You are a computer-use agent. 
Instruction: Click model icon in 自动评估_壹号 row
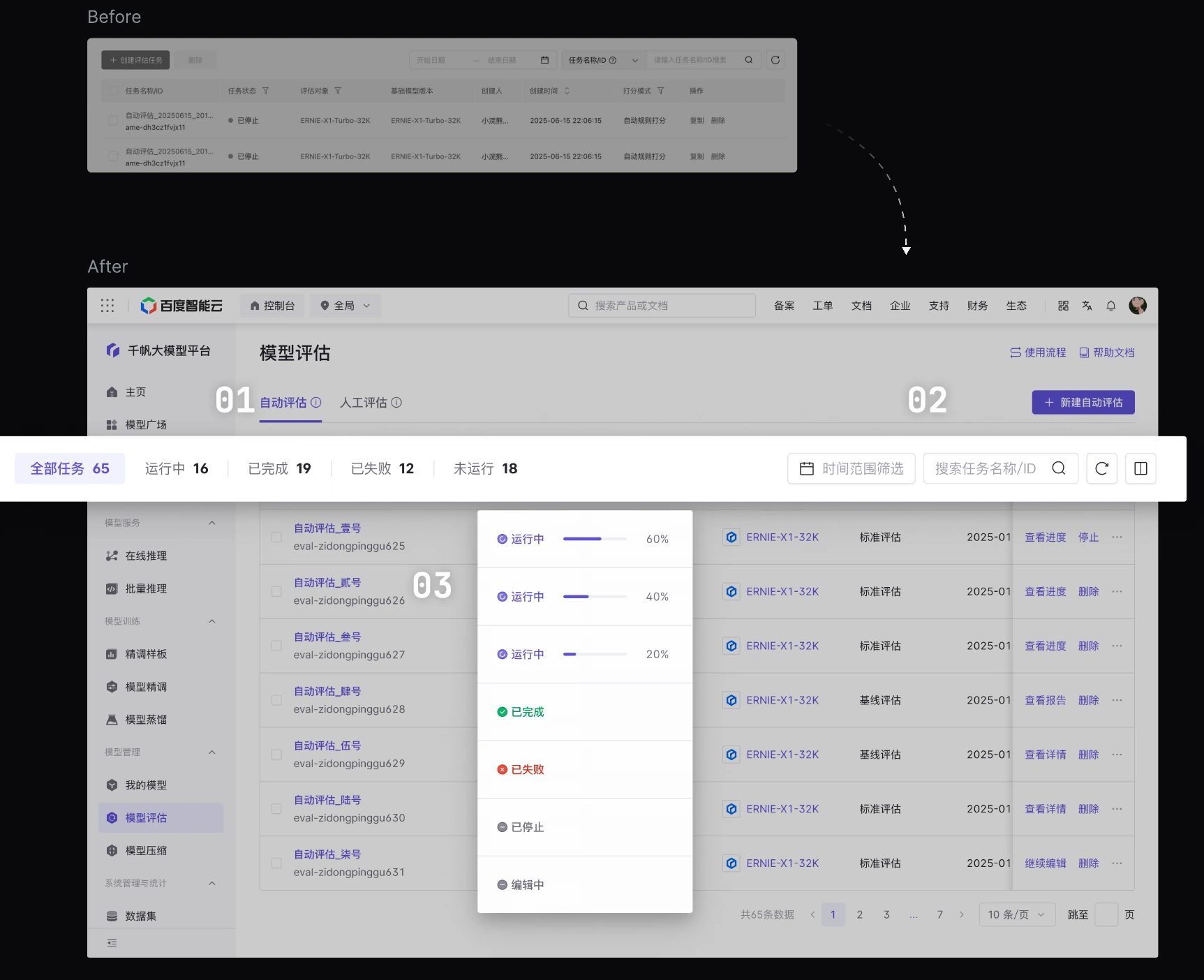731,537
